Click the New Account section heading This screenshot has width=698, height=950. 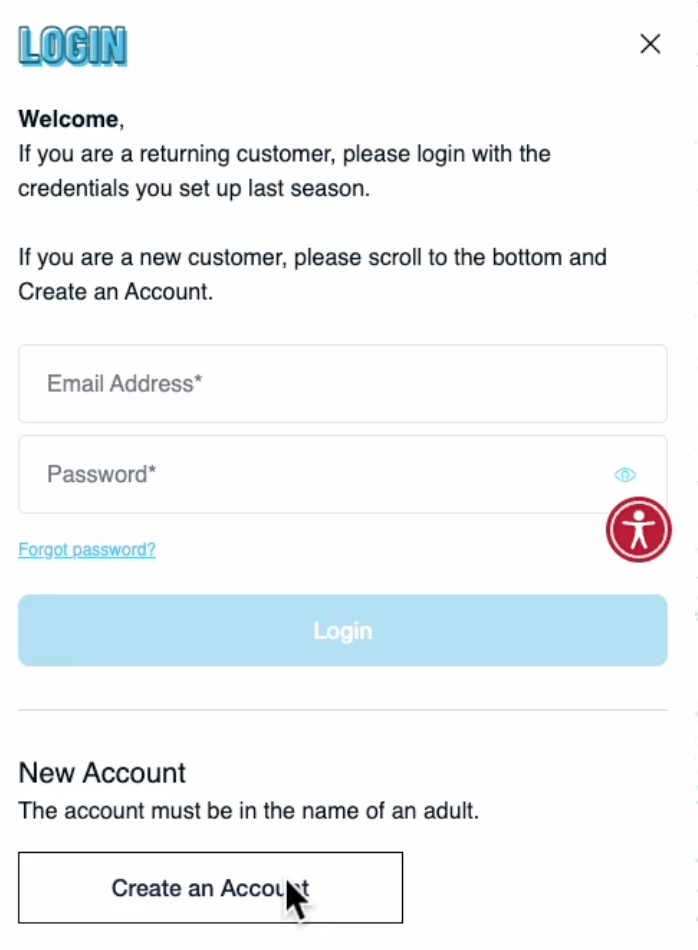tap(102, 772)
